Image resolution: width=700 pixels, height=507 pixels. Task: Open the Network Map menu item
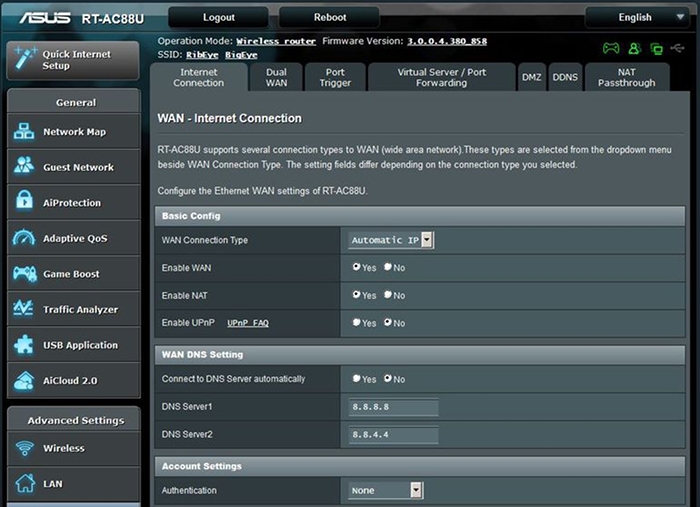click(74, 131)
